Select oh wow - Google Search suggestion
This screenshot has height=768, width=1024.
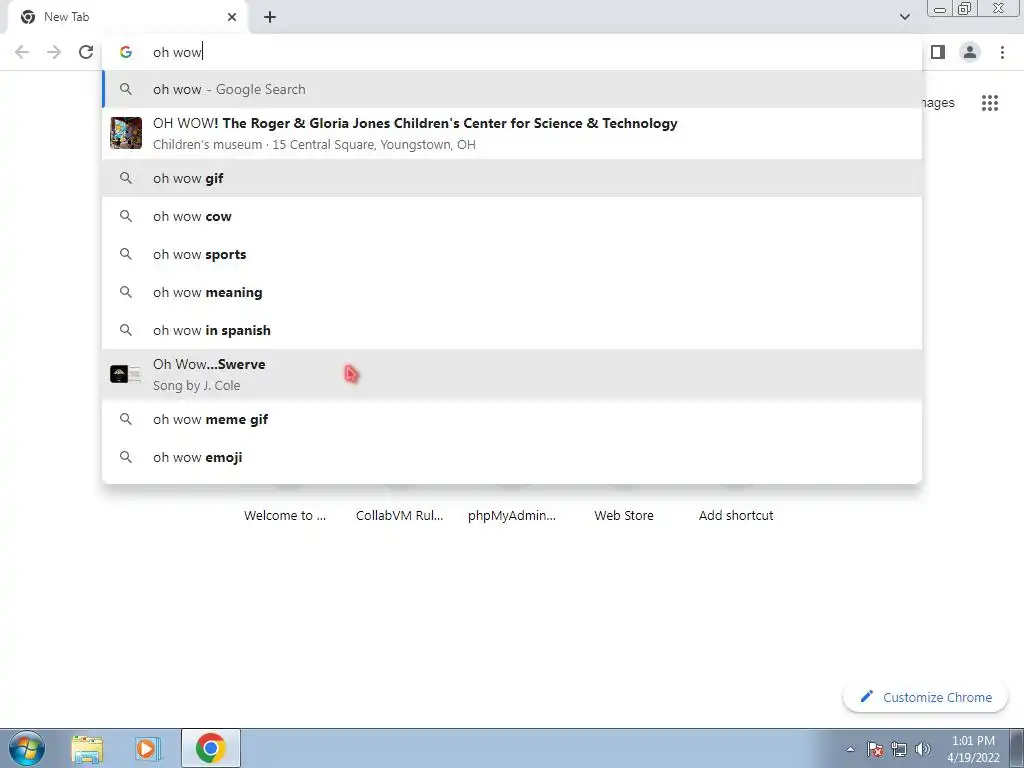coord(512,89)
